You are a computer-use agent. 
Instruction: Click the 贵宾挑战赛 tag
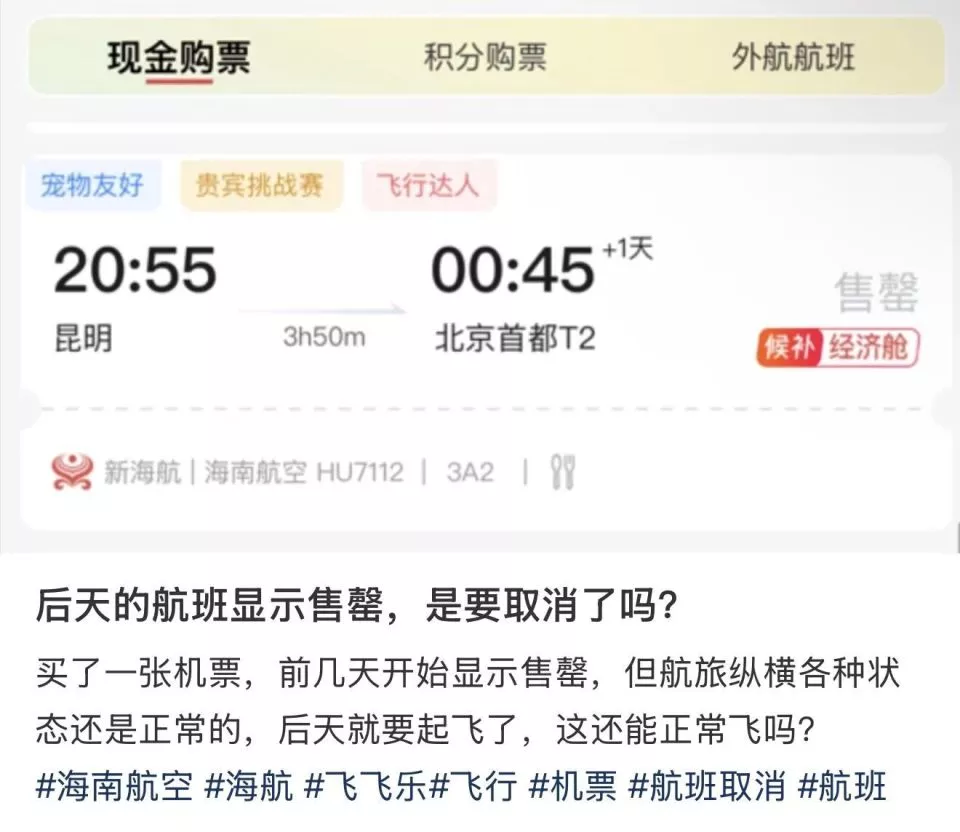click(260, 185)
